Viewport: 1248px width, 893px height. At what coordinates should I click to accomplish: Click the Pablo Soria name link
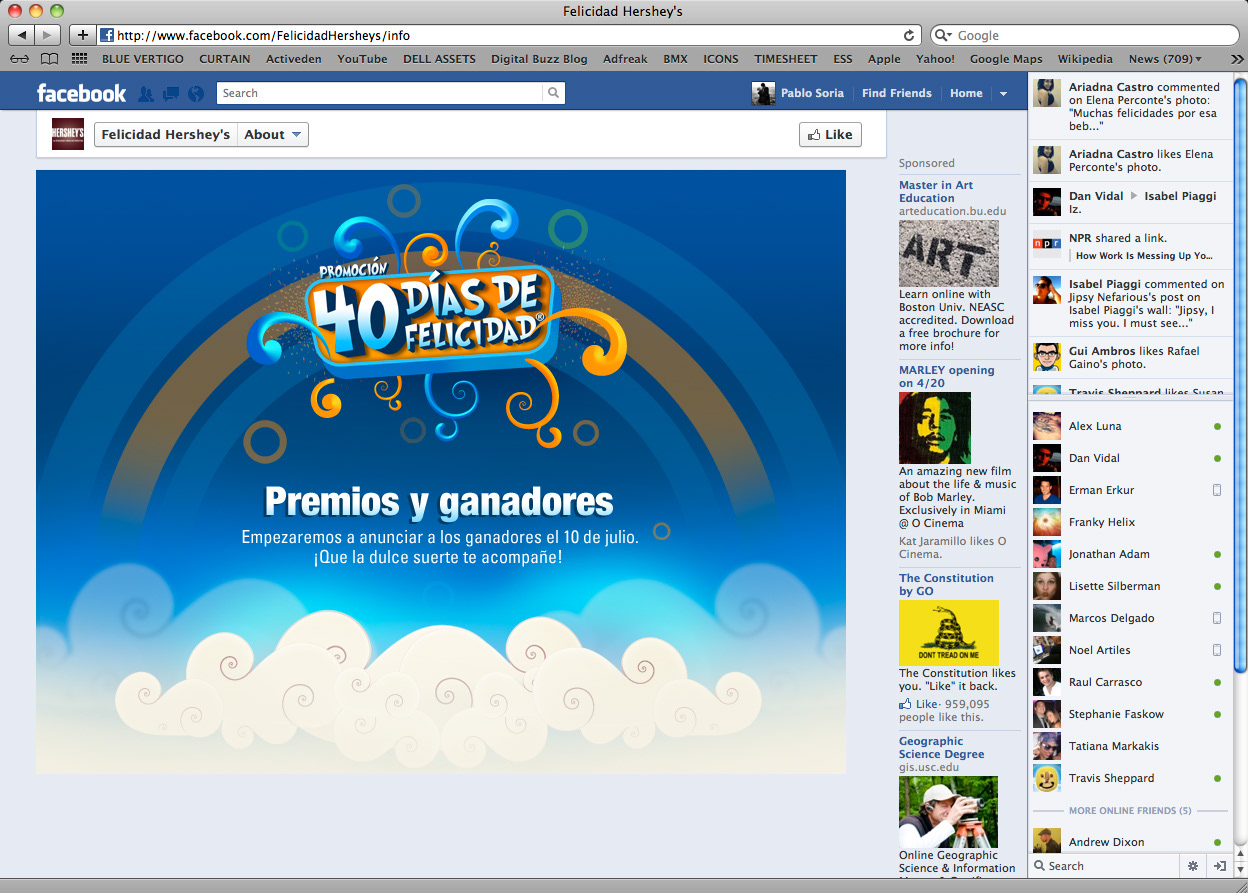(812, 93)
